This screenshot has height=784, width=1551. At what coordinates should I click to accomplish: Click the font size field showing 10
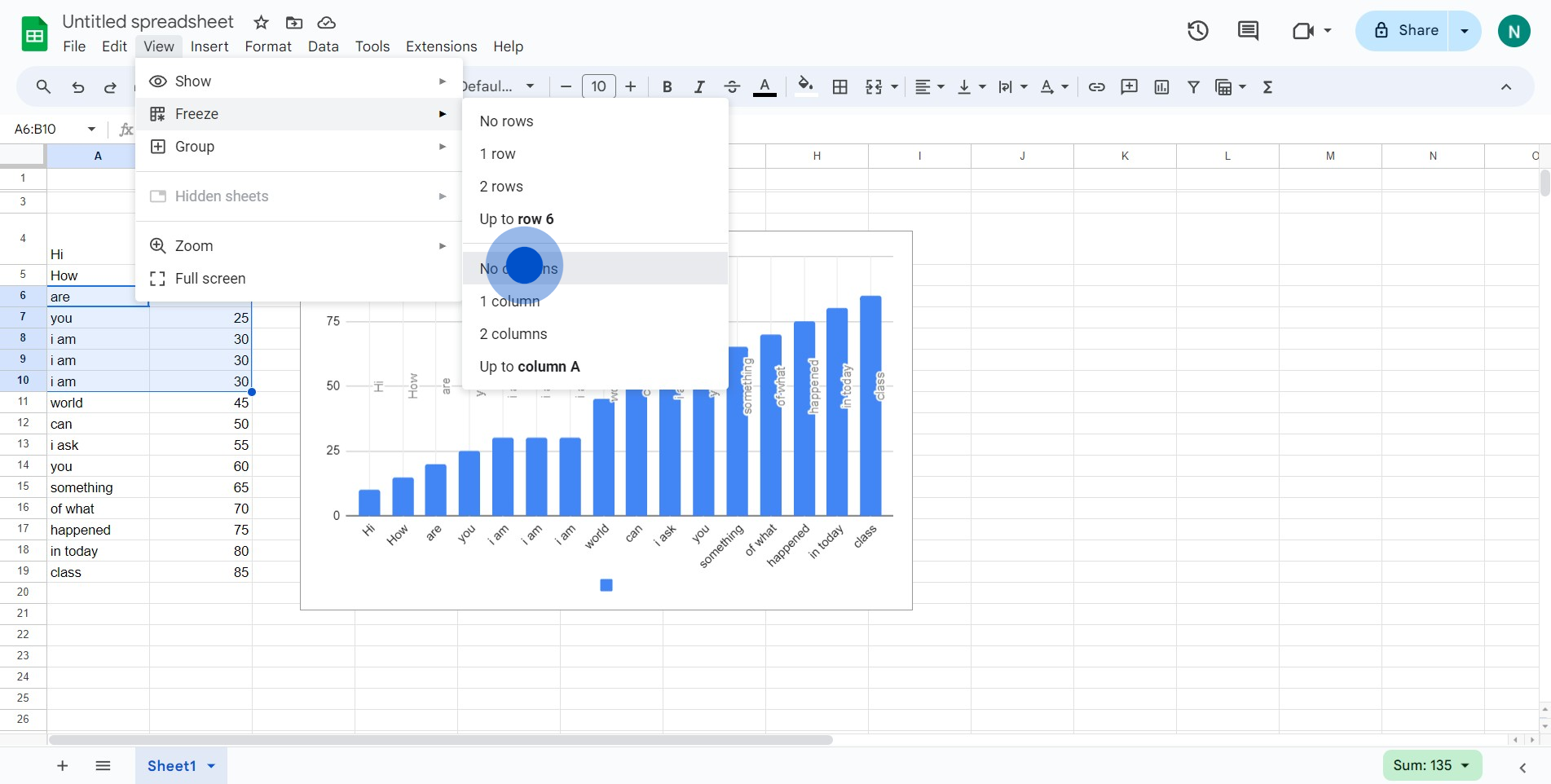click(598, 86)
